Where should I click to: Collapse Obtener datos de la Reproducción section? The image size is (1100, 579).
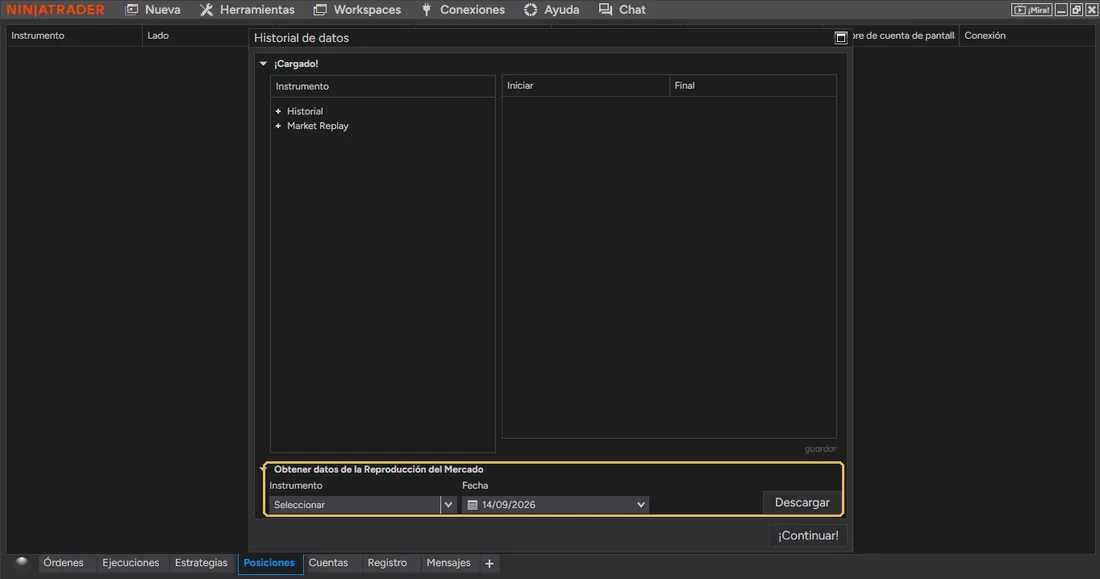[264, 469]
